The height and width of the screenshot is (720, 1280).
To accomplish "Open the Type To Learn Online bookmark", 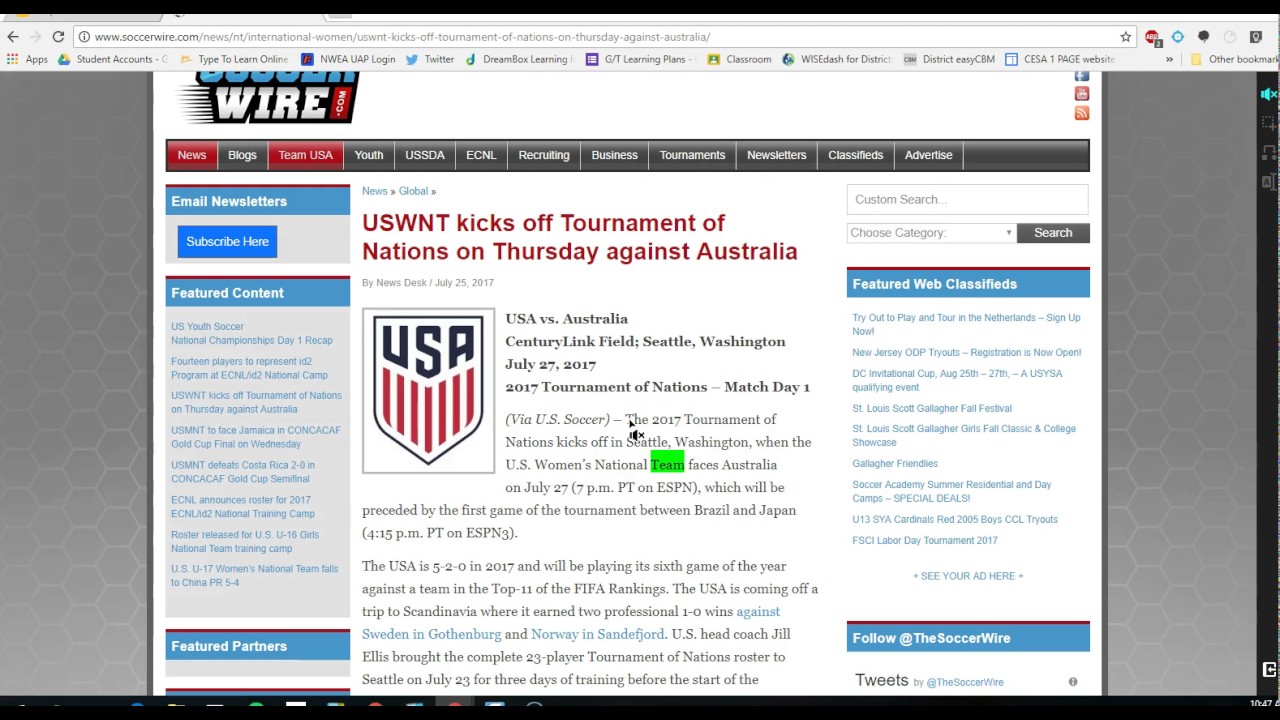I will coord(234,59).
